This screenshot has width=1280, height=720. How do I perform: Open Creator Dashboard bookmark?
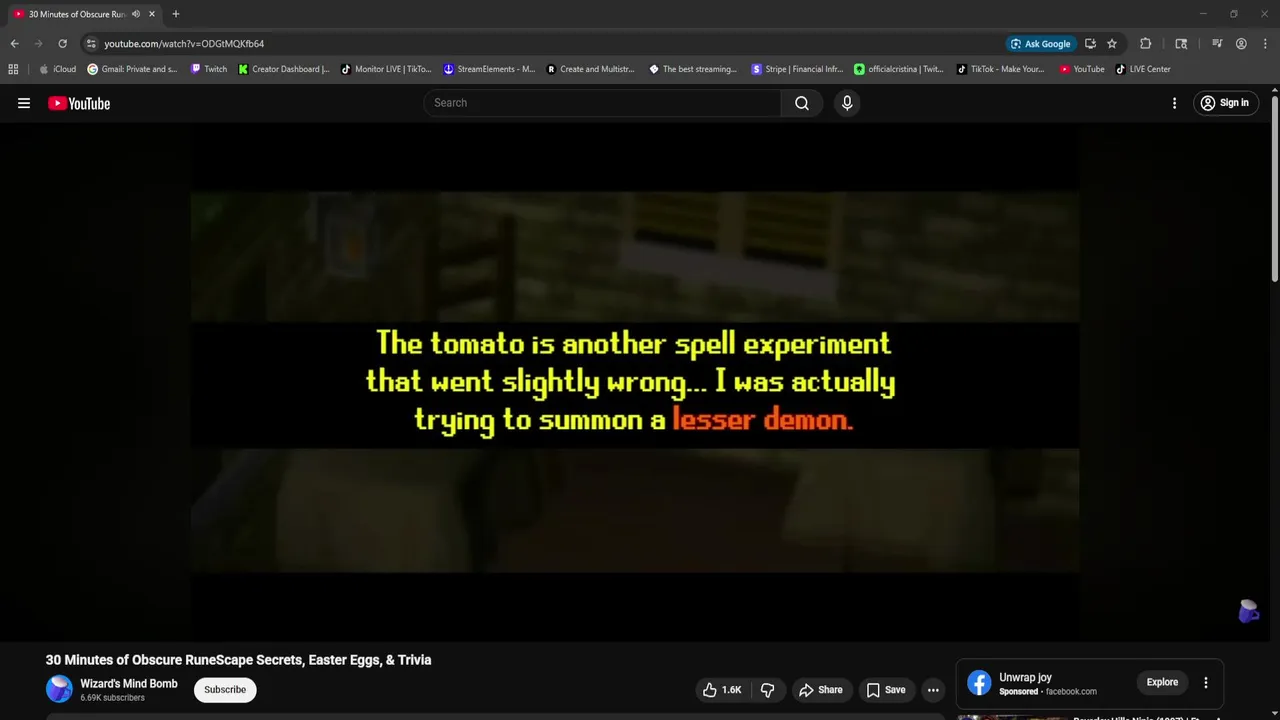(284, 69)
